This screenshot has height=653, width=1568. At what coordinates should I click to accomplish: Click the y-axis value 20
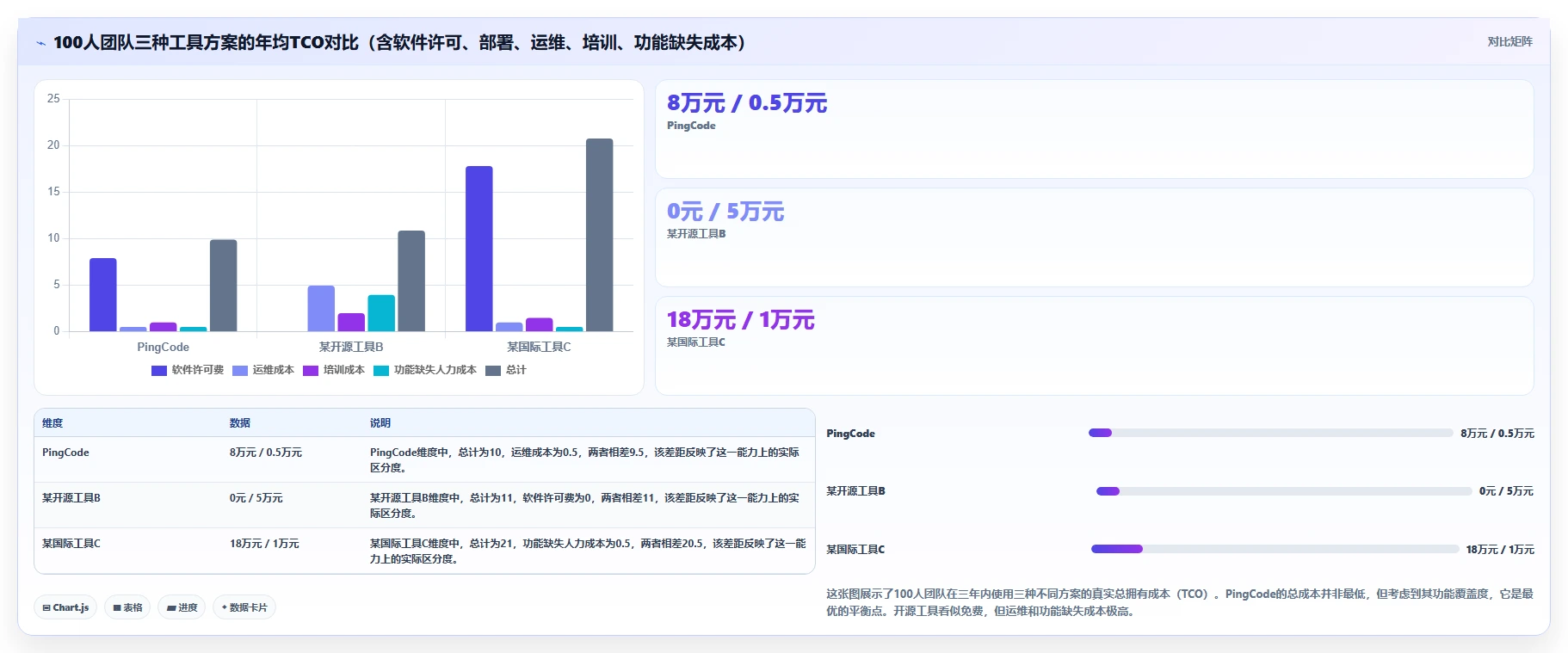click(x=53, y=145)
